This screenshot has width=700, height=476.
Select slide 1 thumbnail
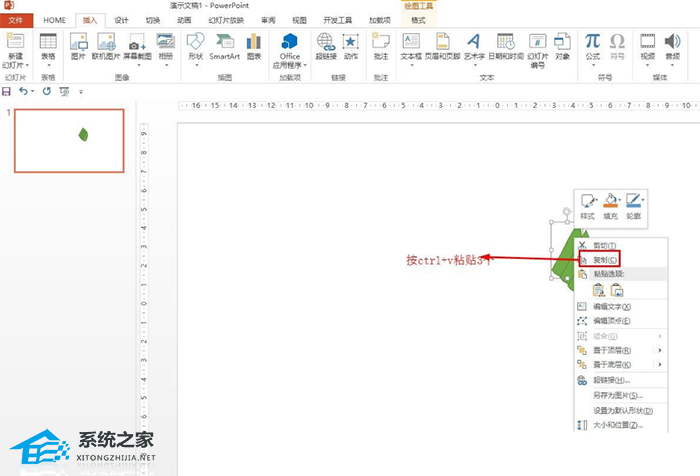click(x=69, y=141)
